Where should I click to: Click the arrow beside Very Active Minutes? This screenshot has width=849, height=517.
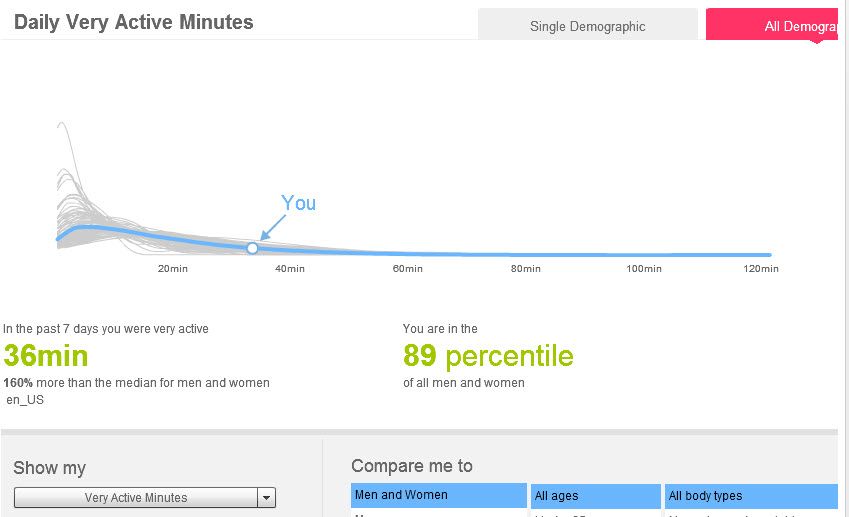[x=266, y=498]
